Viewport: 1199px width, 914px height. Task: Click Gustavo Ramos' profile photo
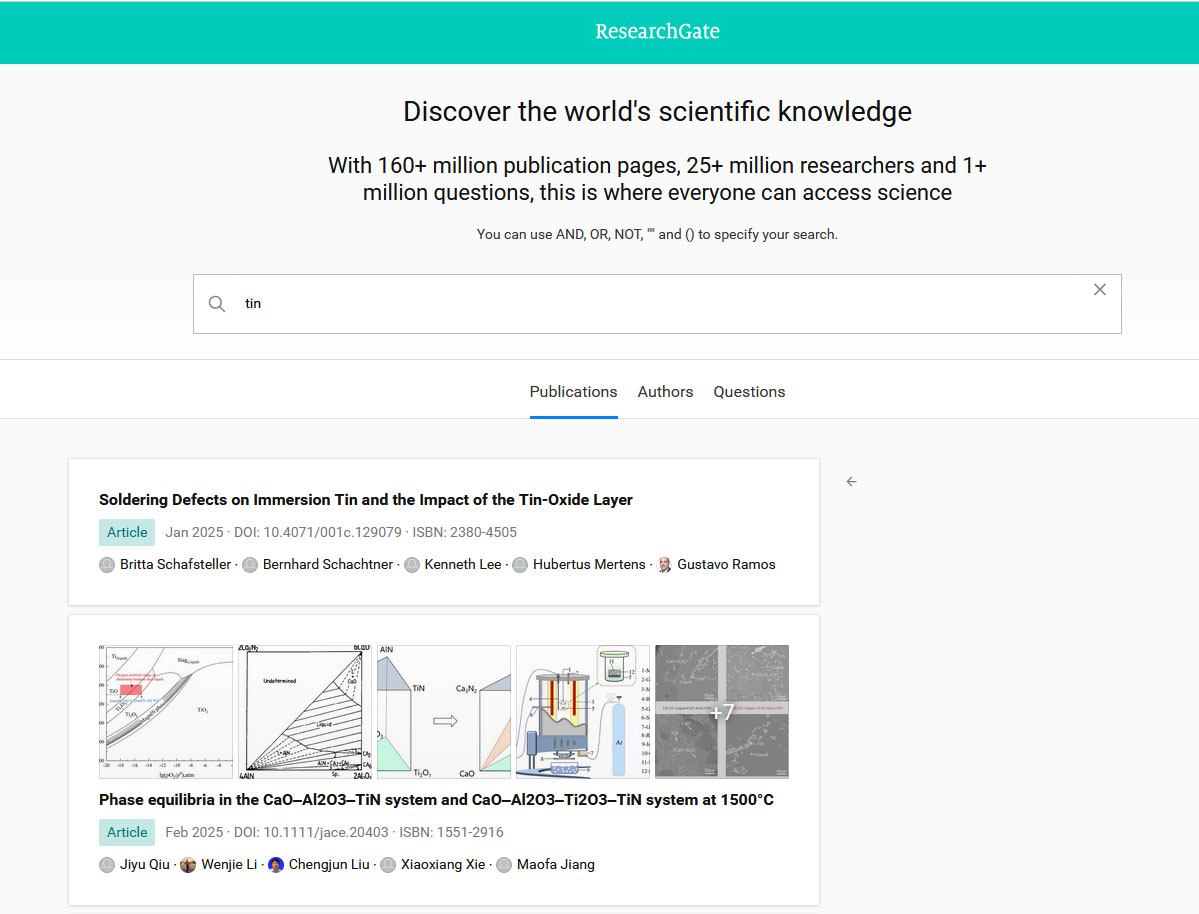[x=664, y=564]
